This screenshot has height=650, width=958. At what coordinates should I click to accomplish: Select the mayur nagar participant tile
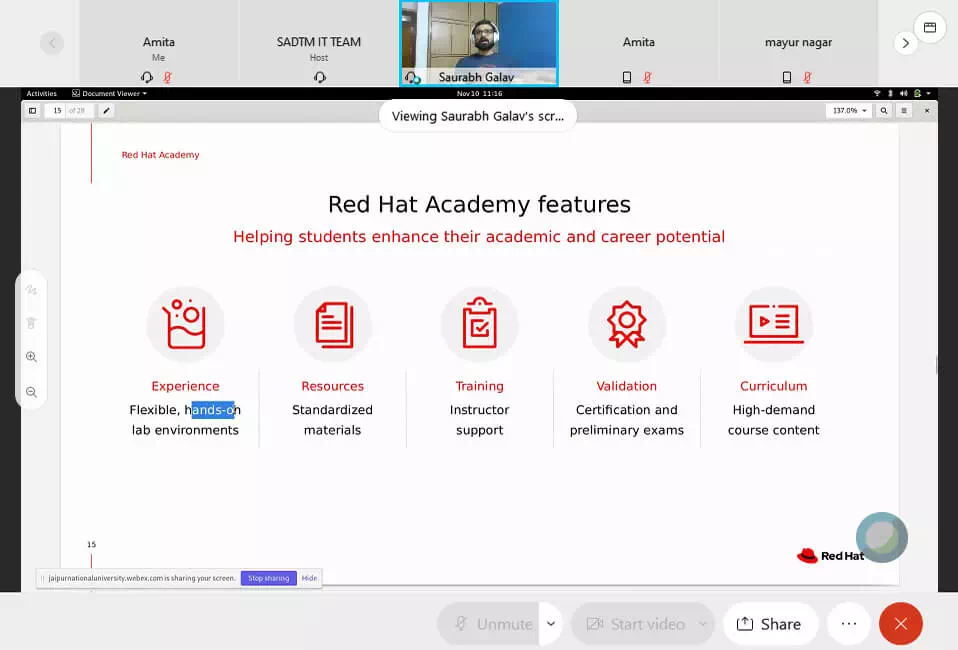(x=799, y=43)
